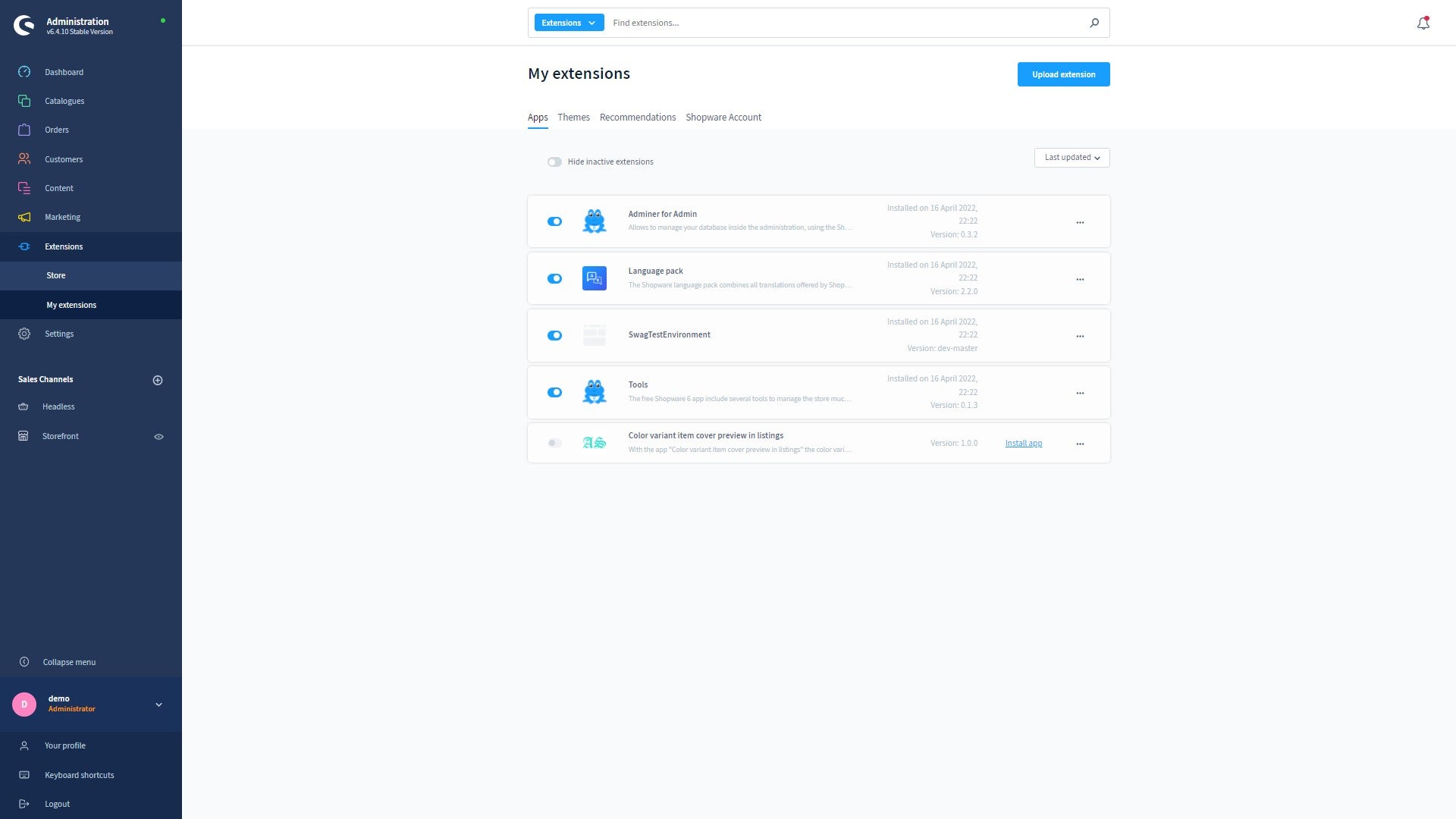Click the Dashboard sidebar icon
Image resolution: width=1456 pixels, height=819 pixels.
[x=24, y=71]
